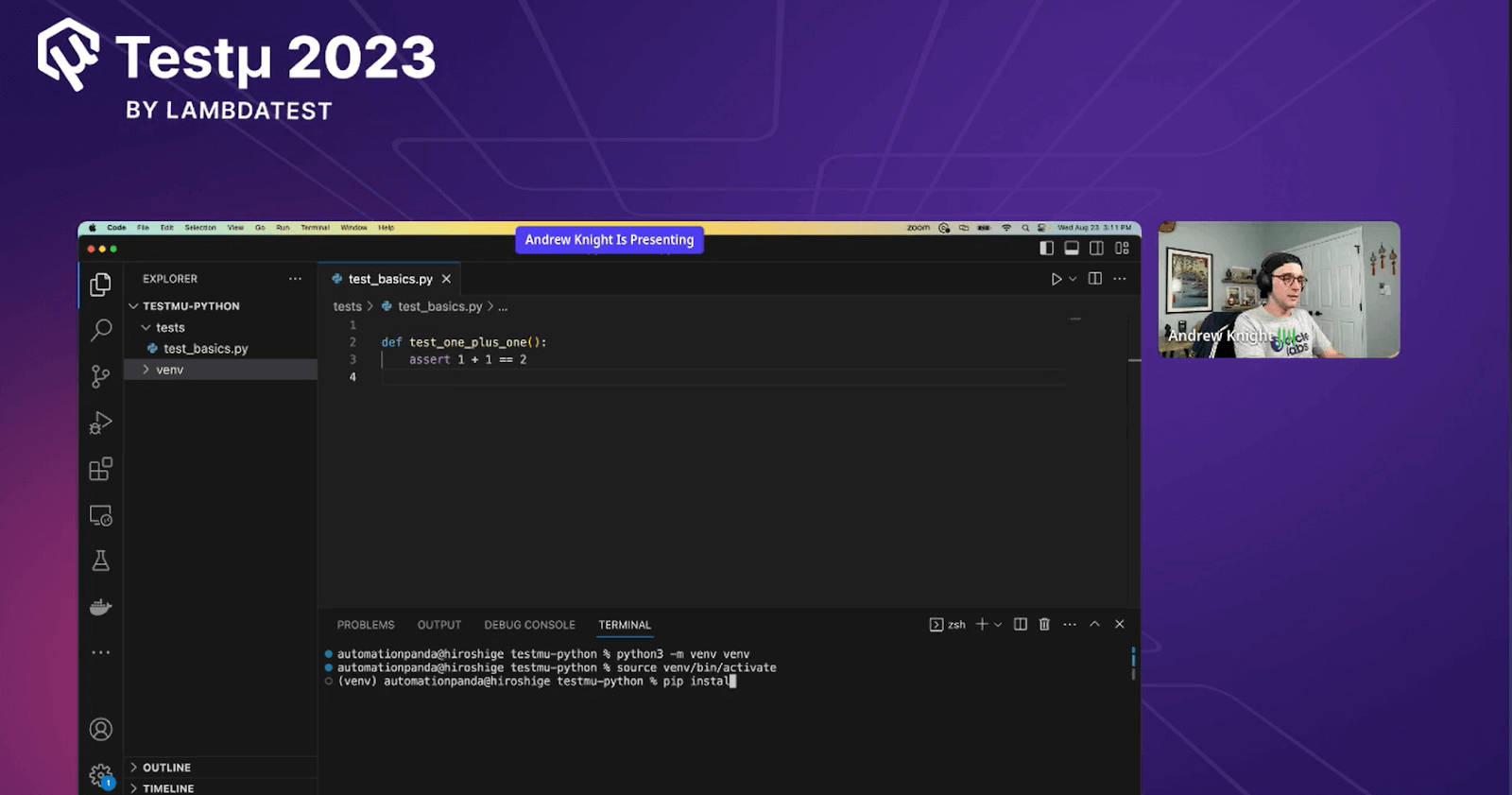Screen dimensions: 1512x795
Task: Open the Remote Explorer view
Action: (x=100, y=515)
